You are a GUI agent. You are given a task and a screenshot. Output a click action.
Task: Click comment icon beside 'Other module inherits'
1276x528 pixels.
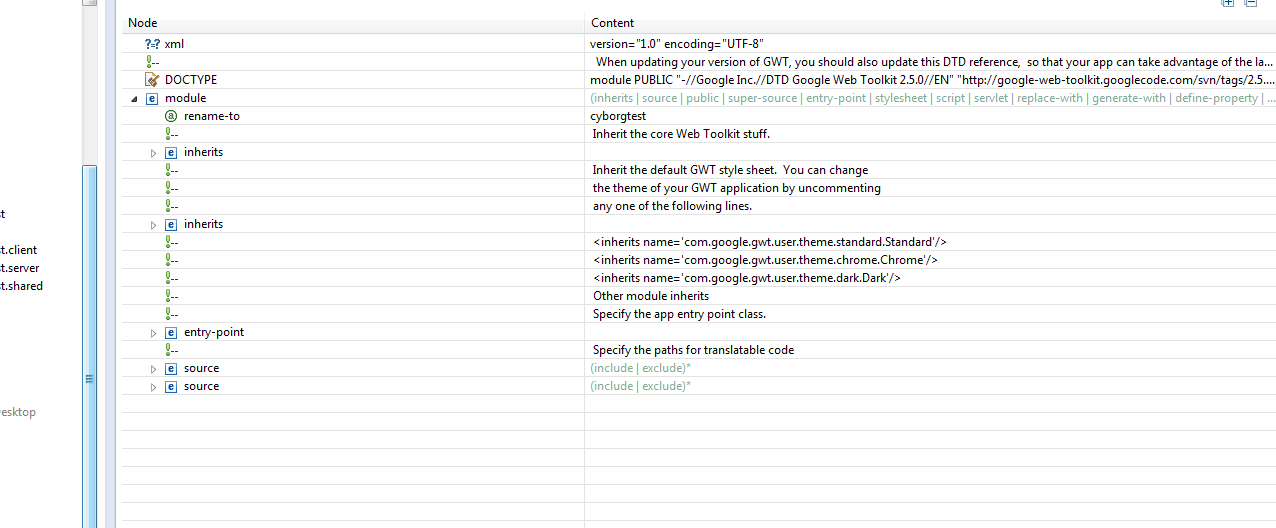(x=171, y=296)
